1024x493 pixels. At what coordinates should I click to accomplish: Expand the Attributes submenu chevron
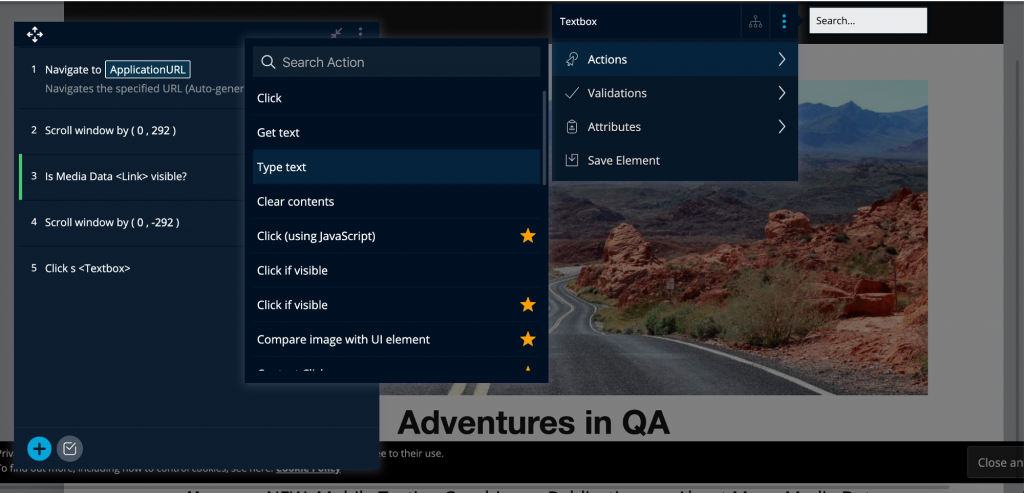pos(781,127)
